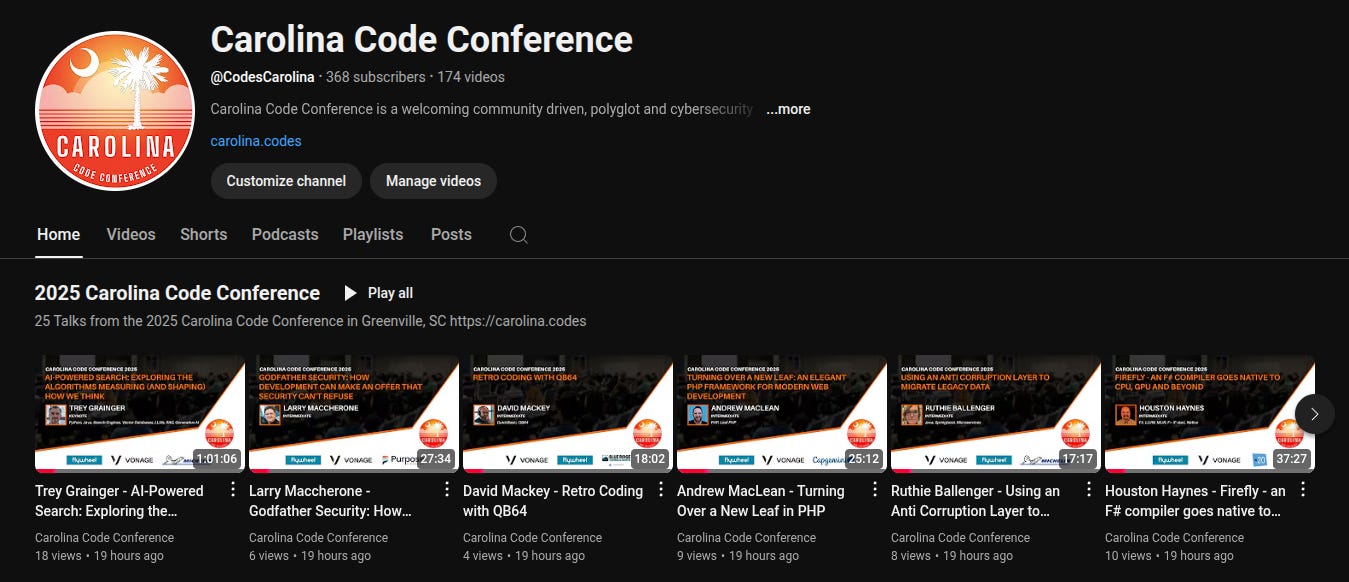
Task: Click channel name under Larry Maccherone video
Action: click(x=318, y=538)
